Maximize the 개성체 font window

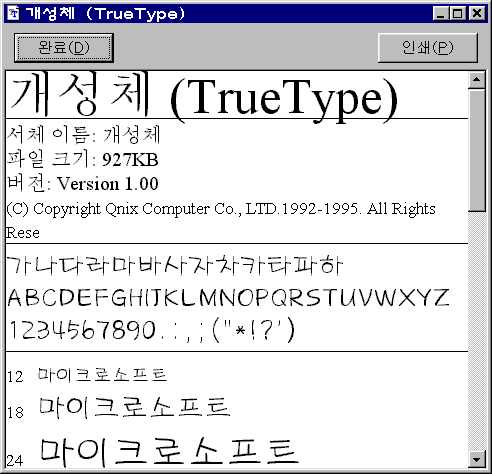(458, 14)
